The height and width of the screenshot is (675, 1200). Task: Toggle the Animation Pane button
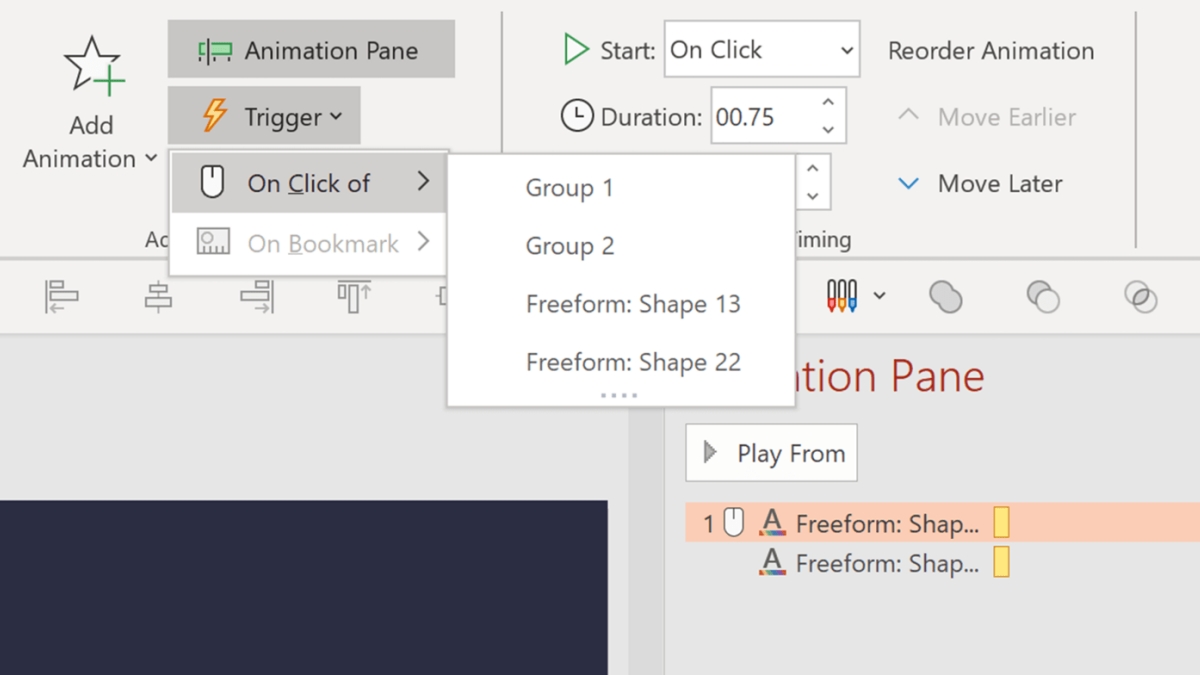311,50
